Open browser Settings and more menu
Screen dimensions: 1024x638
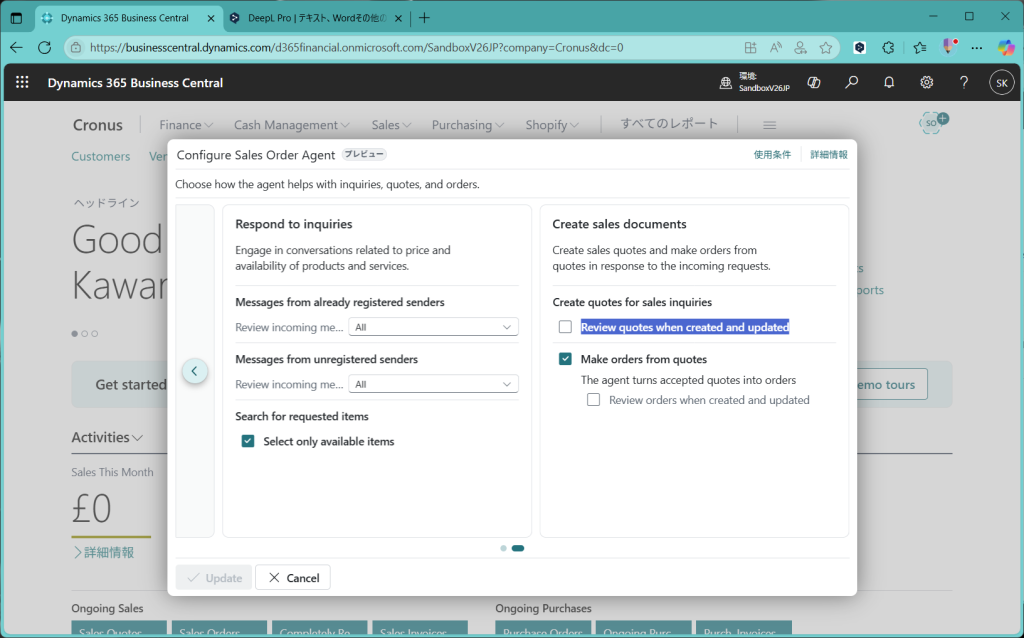click(977, 48)
